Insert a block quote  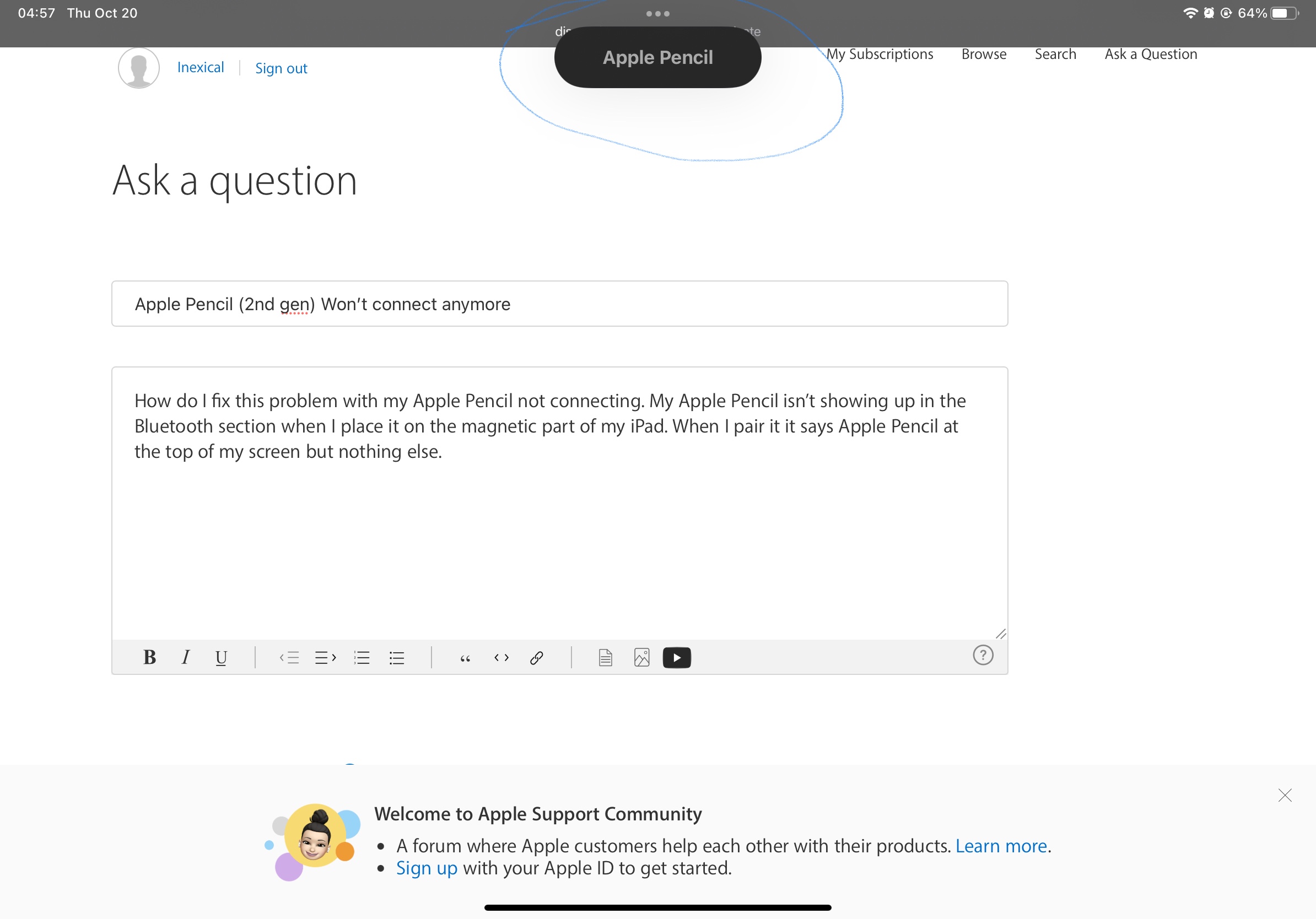point(465,658)
